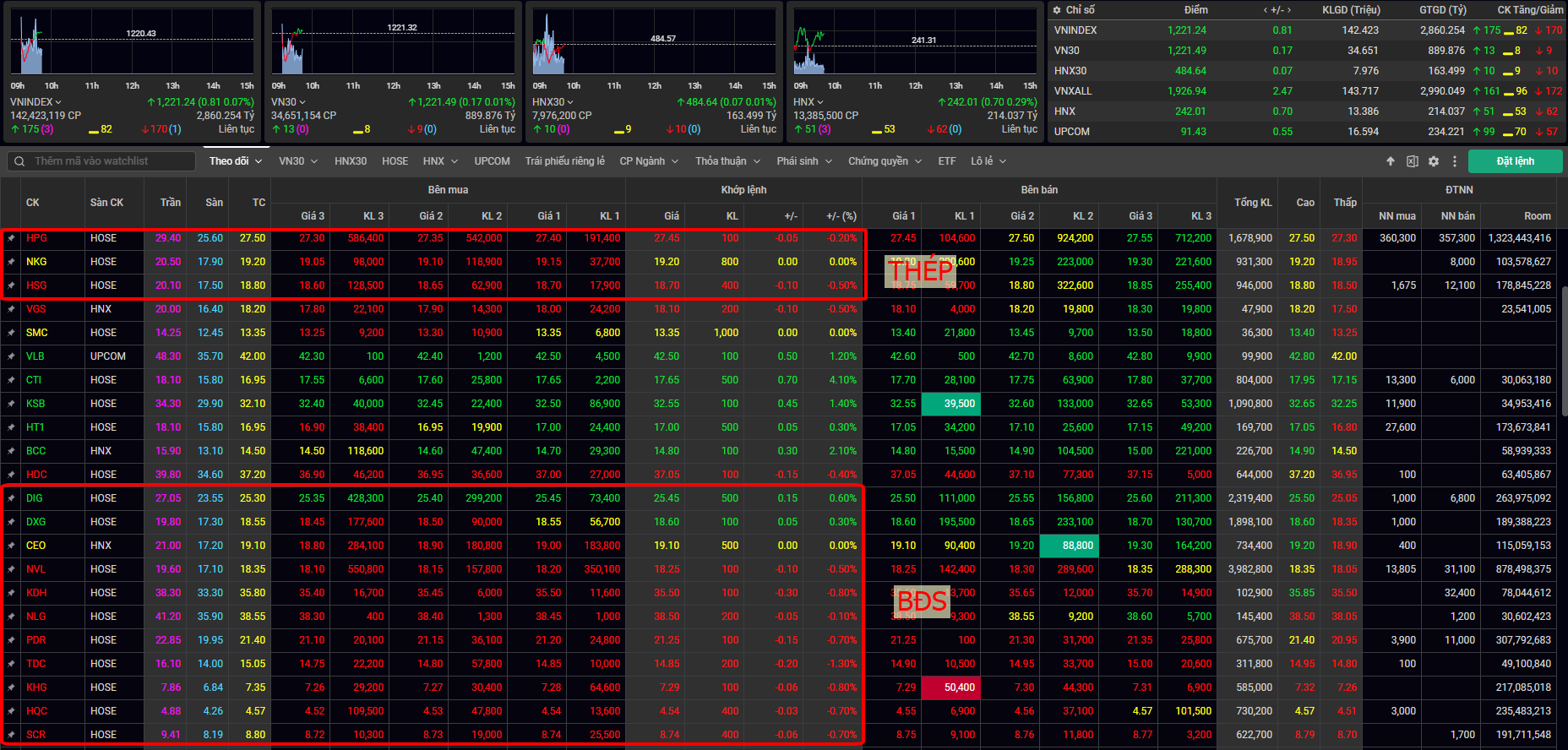Click the green Đặt lệnh order button
1568x750 pixels.
coord(1516,161)
